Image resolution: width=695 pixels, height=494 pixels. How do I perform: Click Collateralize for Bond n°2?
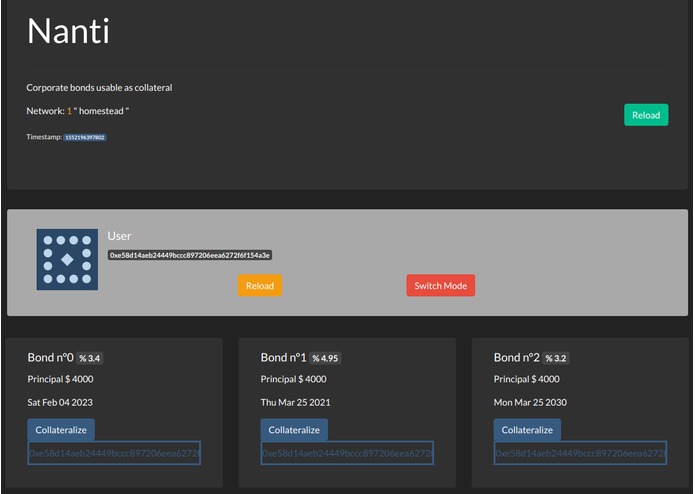tap(527, 430)
